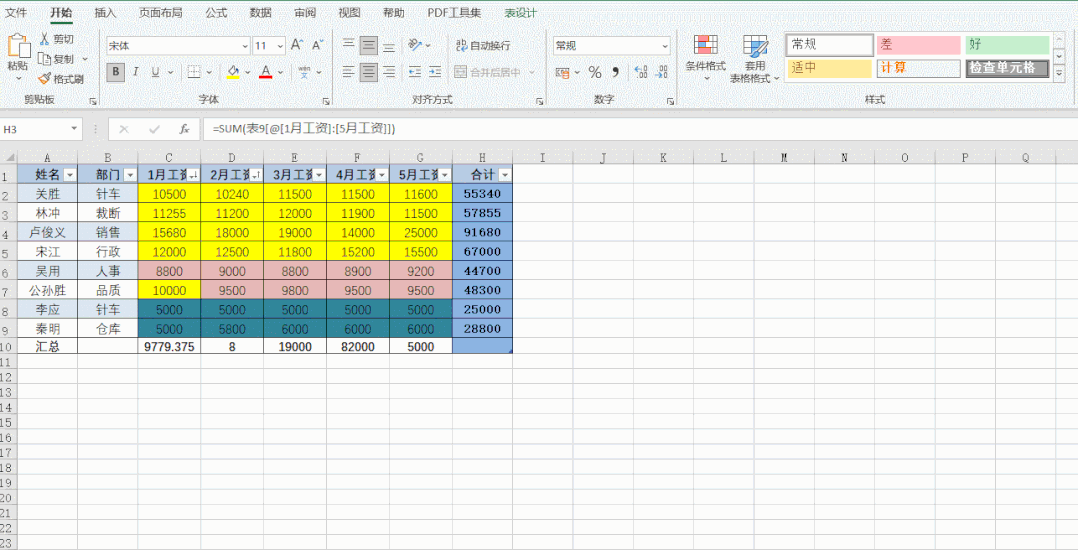Increase font size with the larger A
Viewport: 1078px width, 550px height.
point(297,45)
